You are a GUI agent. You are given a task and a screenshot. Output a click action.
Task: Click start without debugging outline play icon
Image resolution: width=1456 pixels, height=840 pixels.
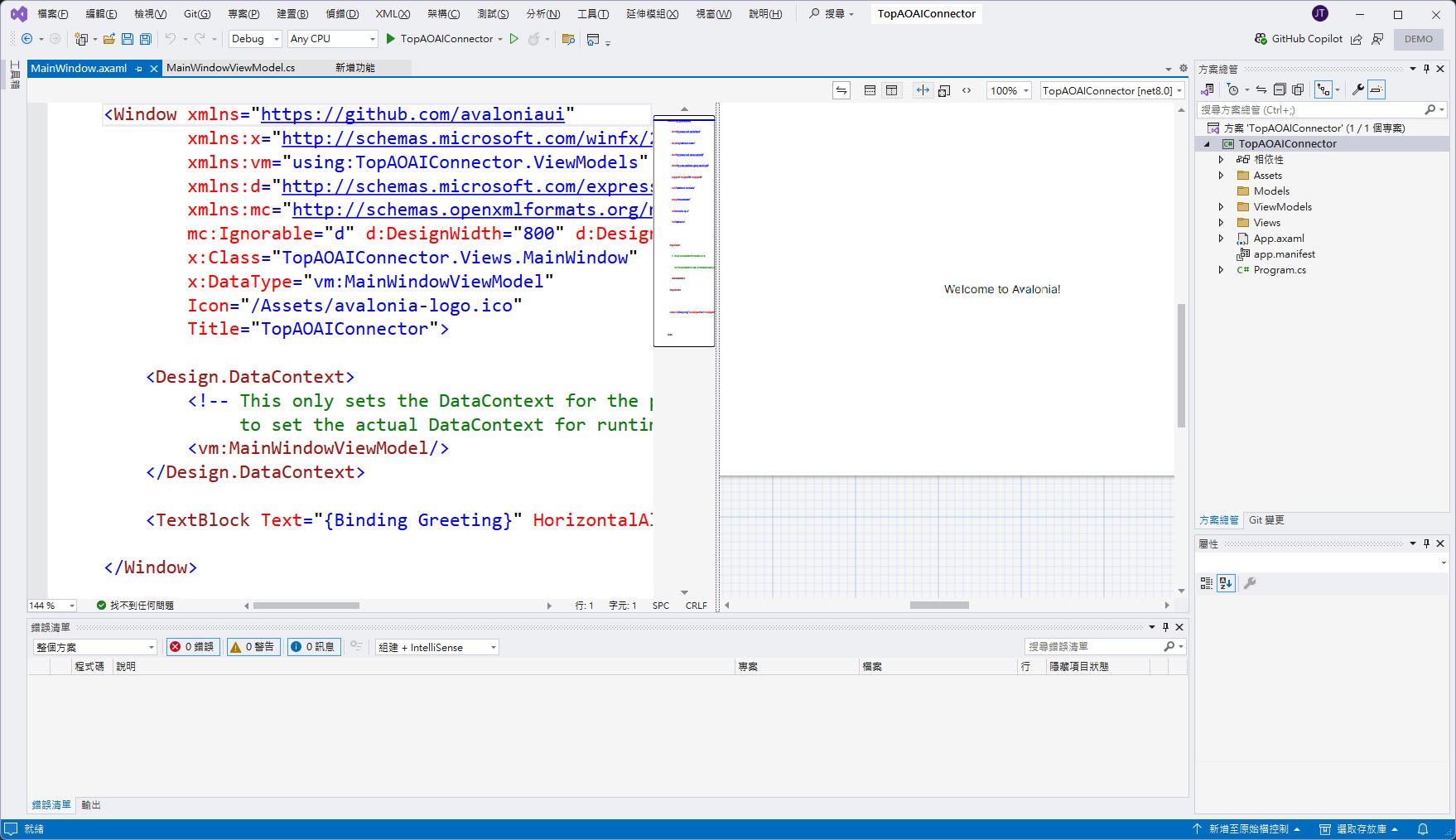pyautogui.click(x=514, y=39)
